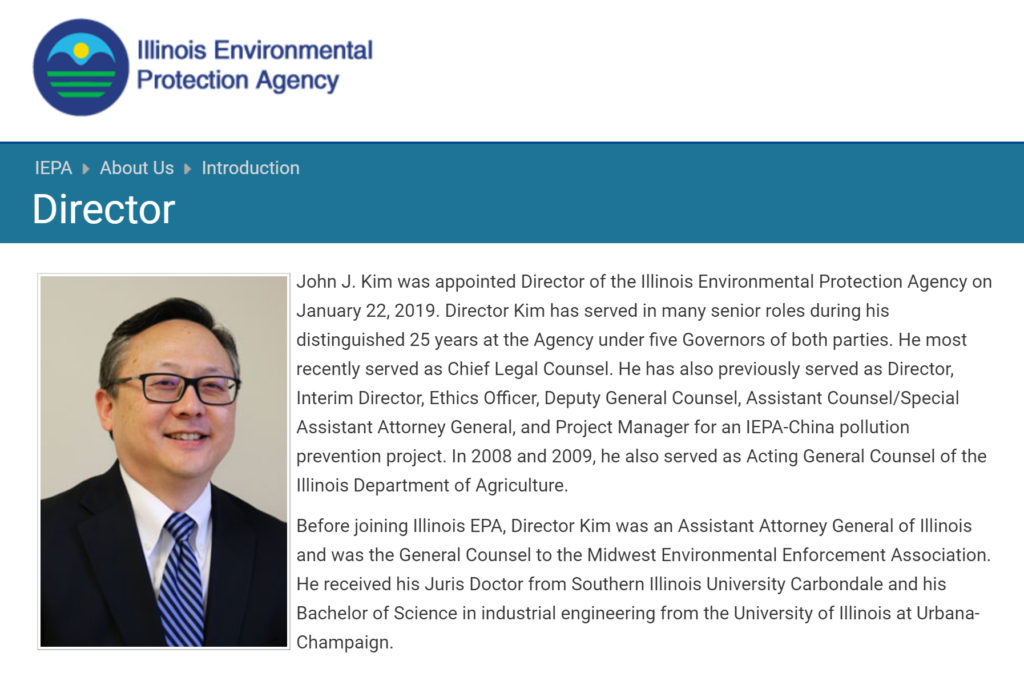
Task: Click the green stripes in the agency logo
Action: pos(81,83)
